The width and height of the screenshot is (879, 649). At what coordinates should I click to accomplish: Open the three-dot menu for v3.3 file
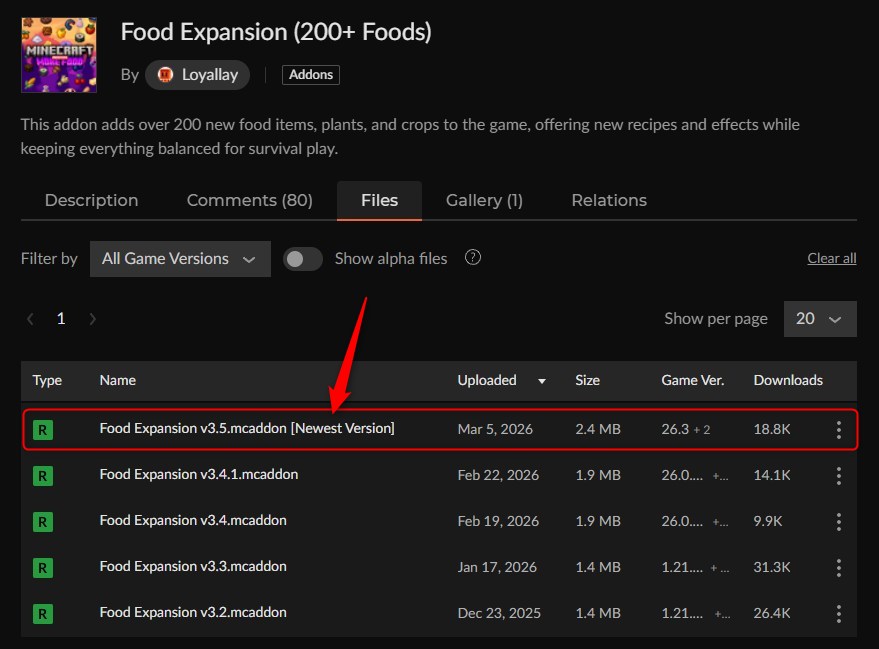point(838,567)
